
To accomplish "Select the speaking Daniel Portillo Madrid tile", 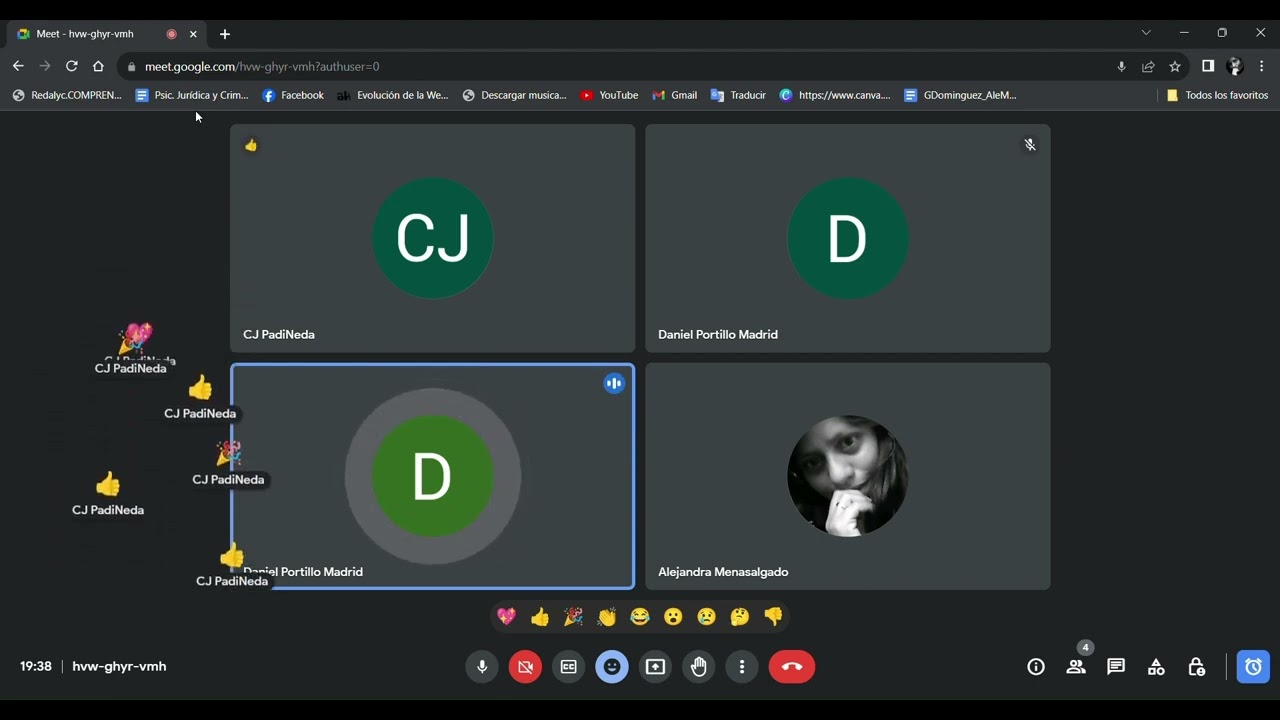I will point(432,476).
